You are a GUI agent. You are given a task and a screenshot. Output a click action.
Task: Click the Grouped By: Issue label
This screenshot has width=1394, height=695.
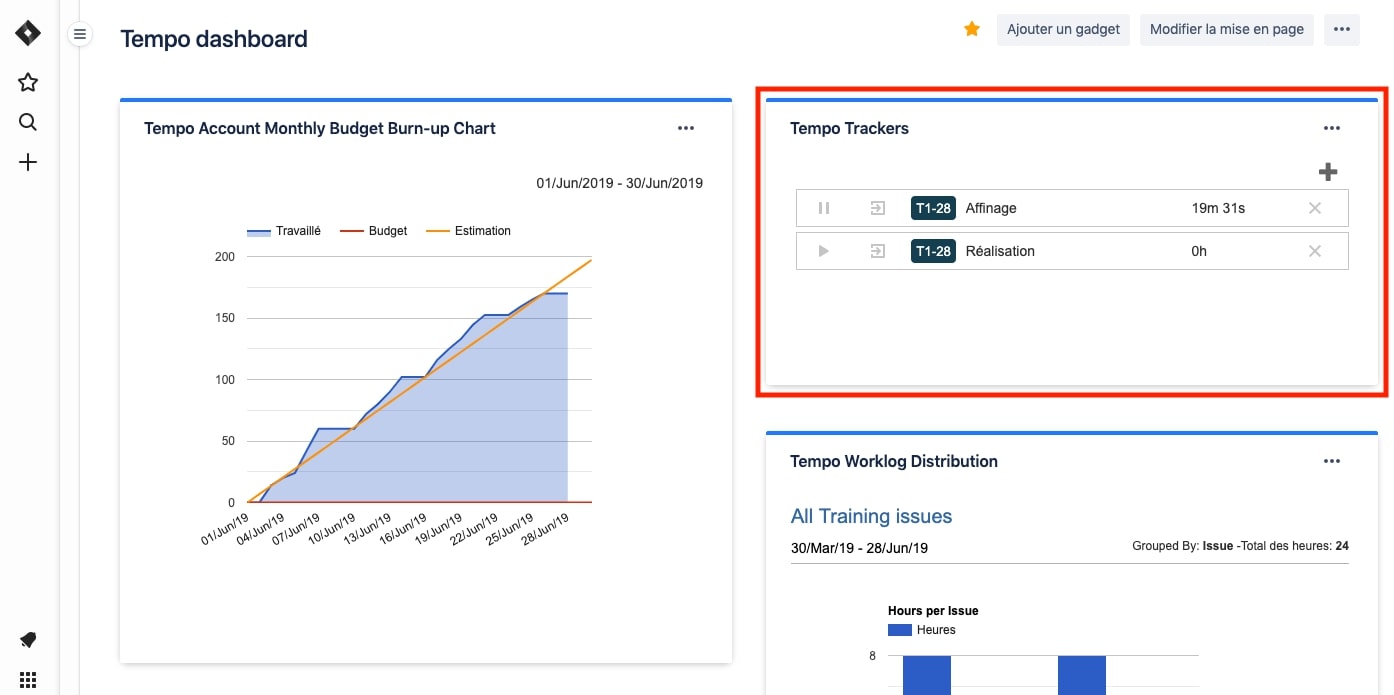pos(1183,546)
